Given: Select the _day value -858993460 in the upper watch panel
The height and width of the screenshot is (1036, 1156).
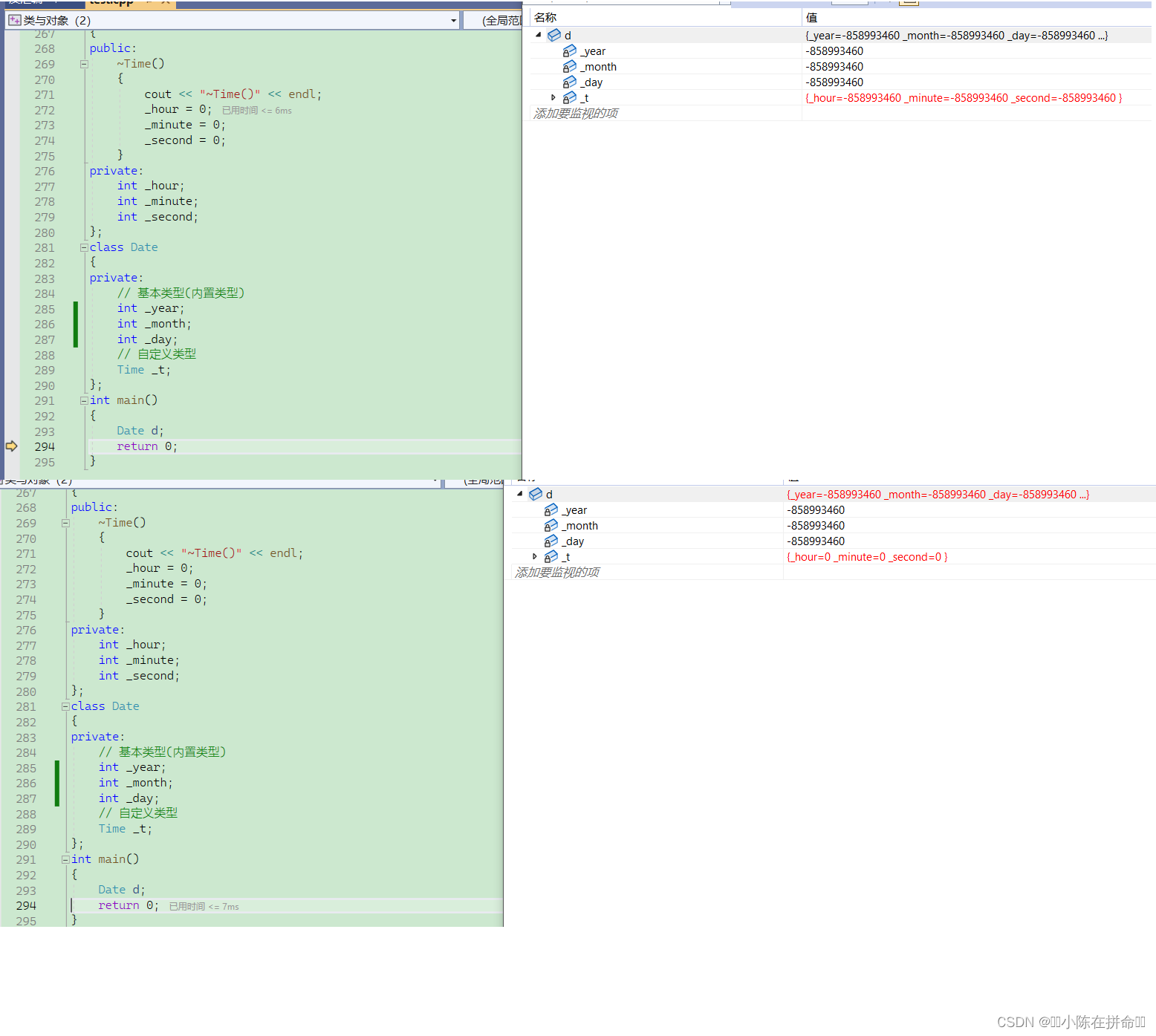Looking at the screenshot, I should (834, 82).
